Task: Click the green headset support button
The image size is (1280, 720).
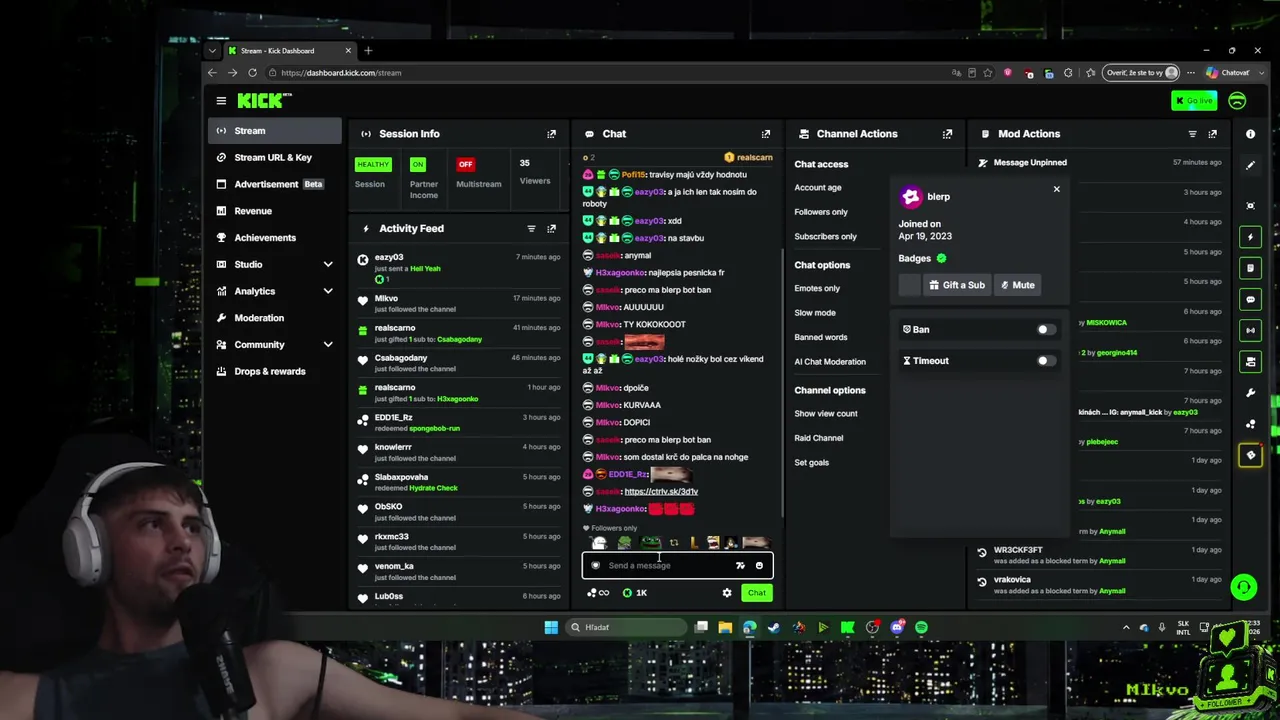Action: coord(1243,587)
